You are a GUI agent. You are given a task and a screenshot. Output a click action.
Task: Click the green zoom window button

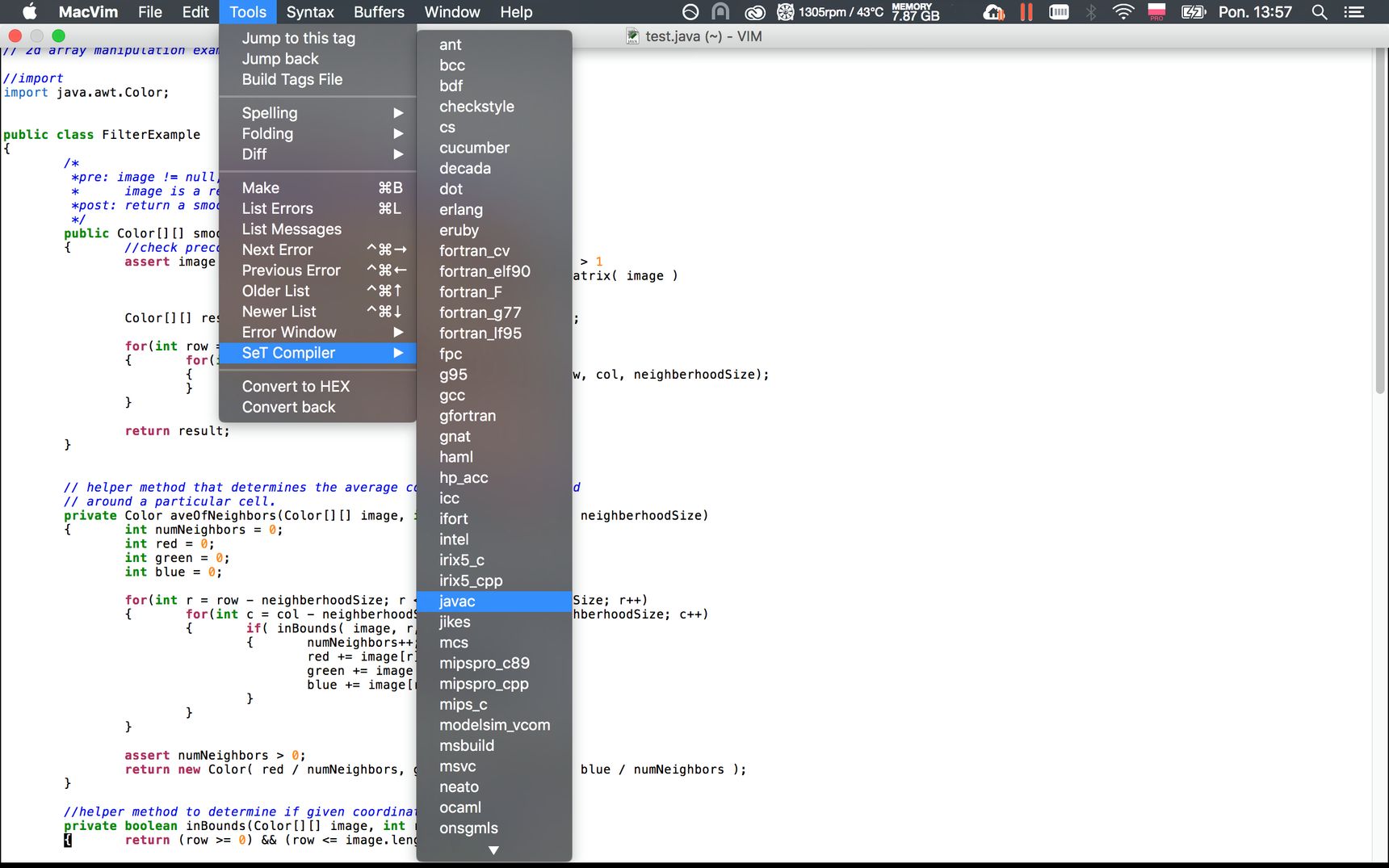tap(58, 36)
